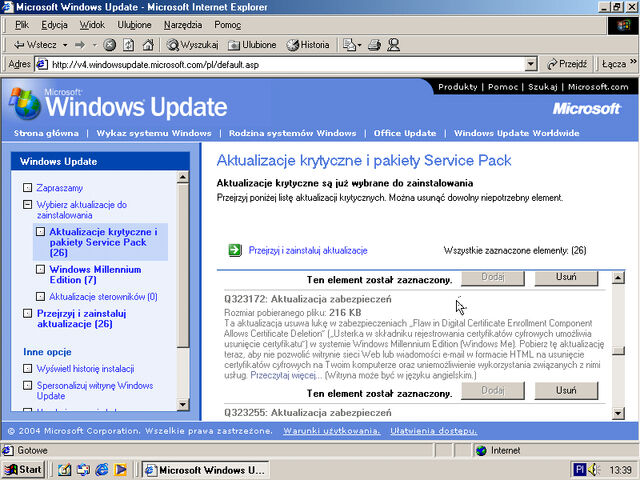Click the Wstecz back arrow button

[x=35, y=45]
